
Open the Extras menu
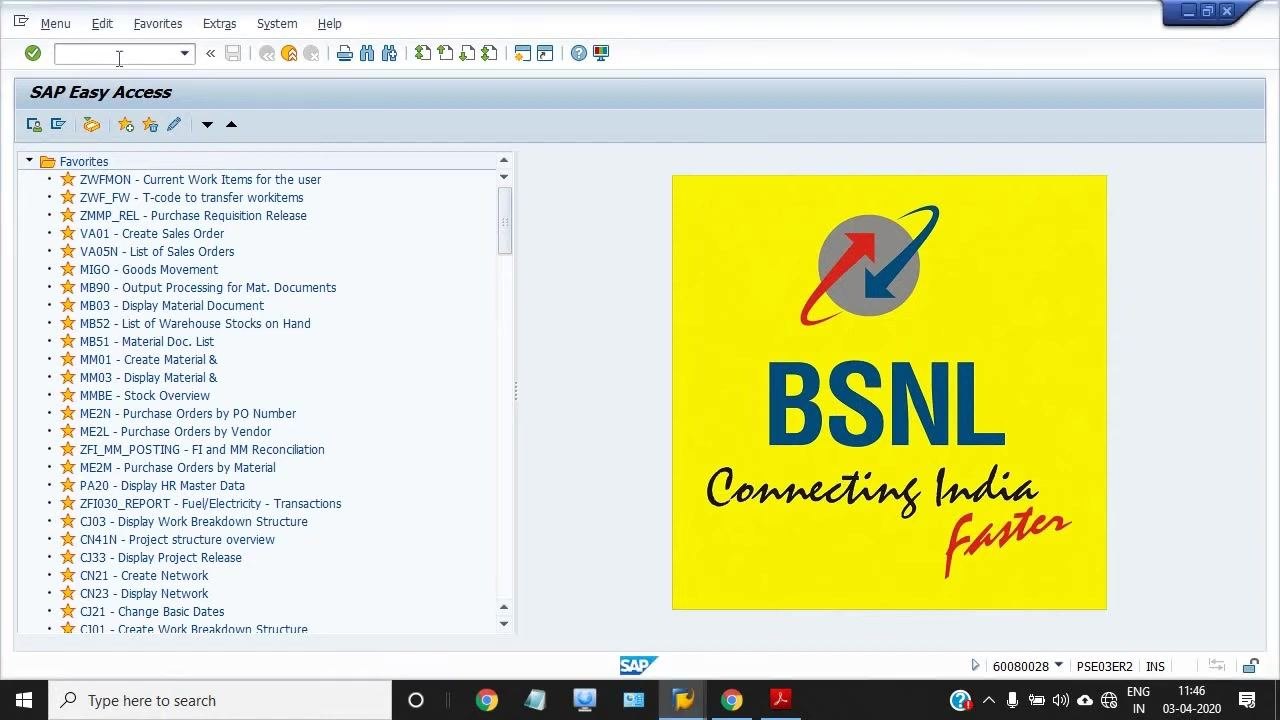pyautogui.click(x=219, y=23)
